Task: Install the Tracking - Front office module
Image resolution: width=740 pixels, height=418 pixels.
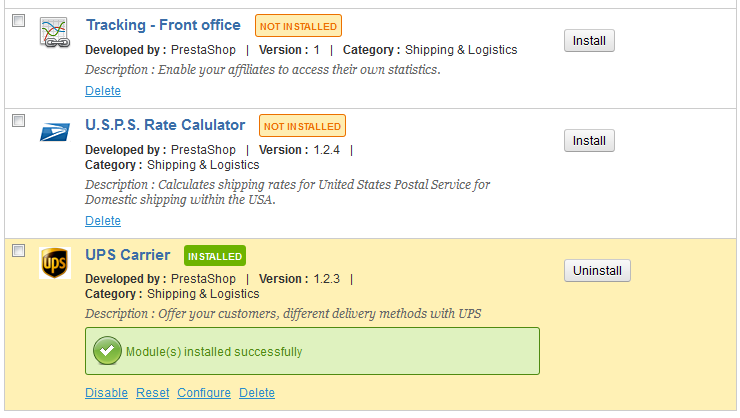Action: click(x=589, y=41)
